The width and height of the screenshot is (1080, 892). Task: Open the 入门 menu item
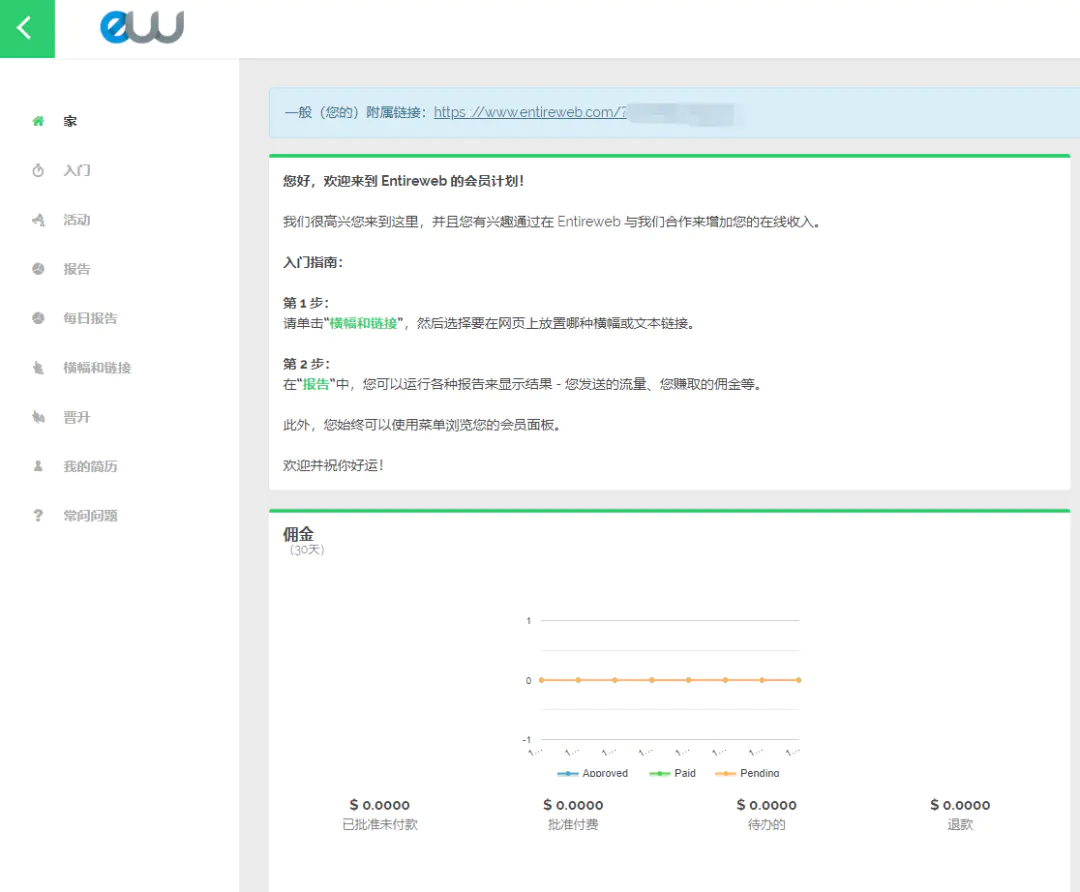[77, 171]
